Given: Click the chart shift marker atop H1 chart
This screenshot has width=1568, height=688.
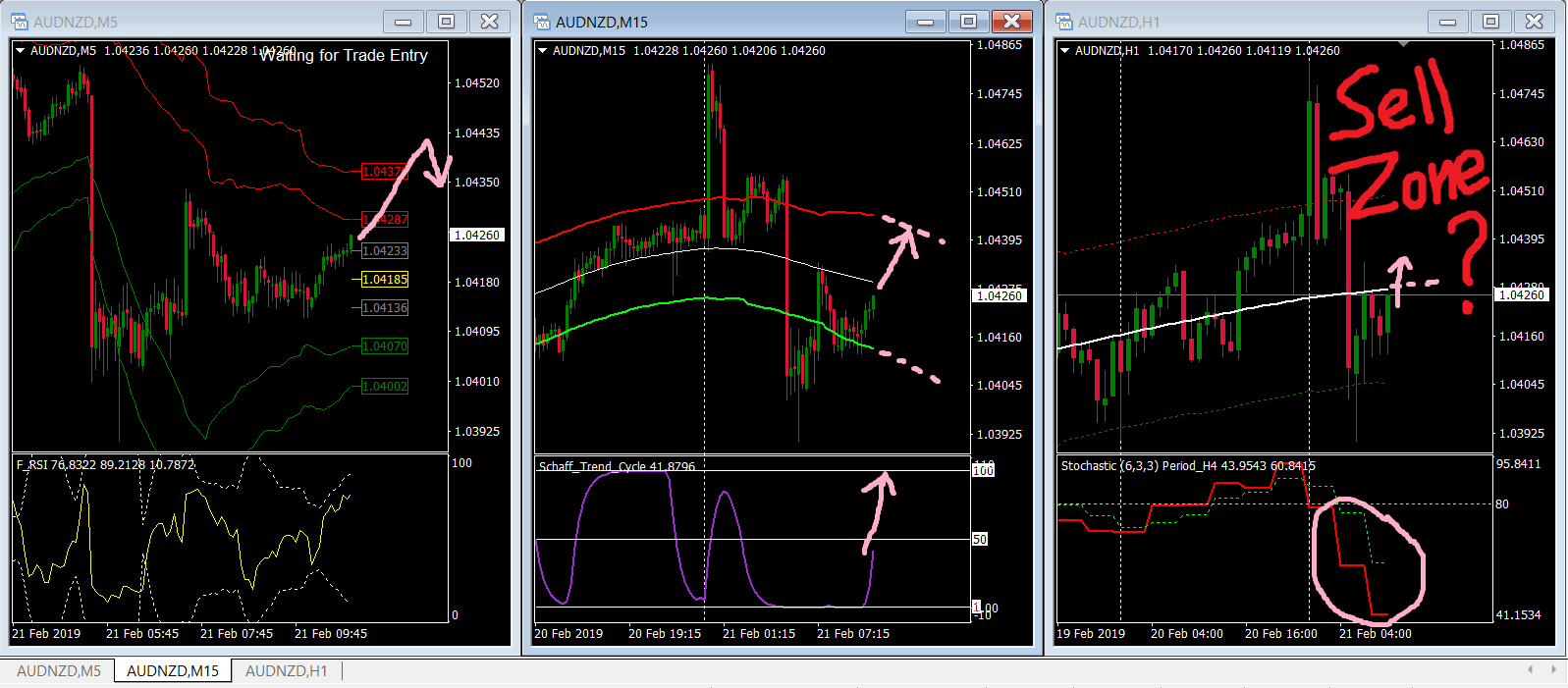Looking at the screenshot, I should click(1404, 44).
